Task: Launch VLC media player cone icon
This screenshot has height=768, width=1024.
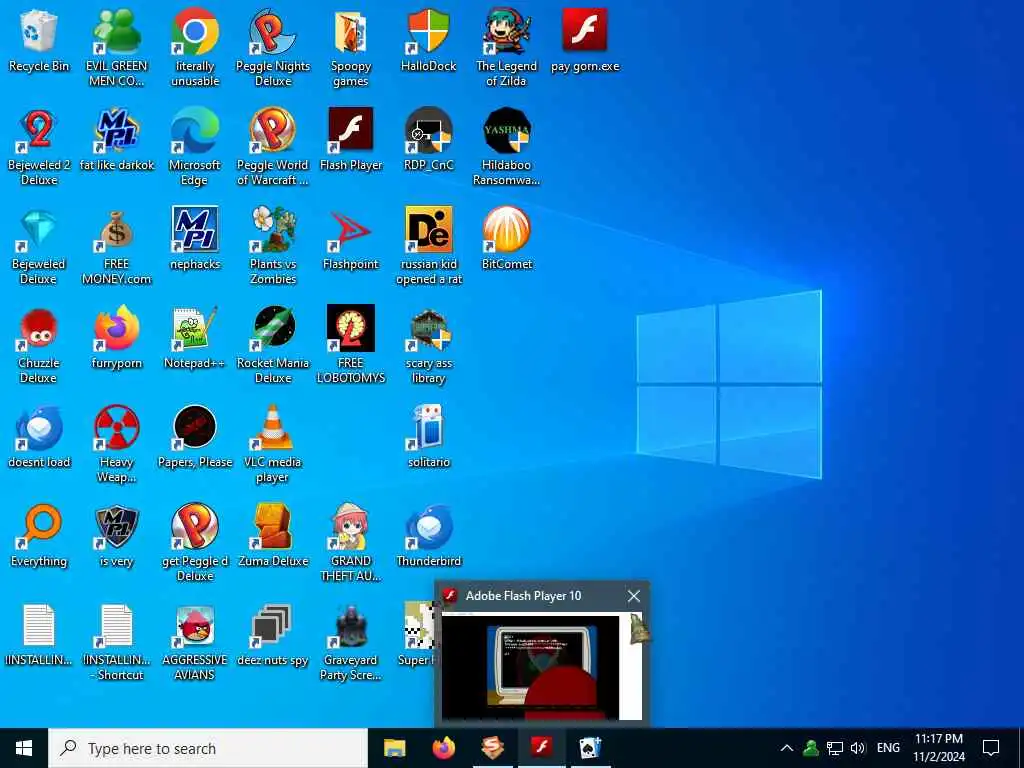Action: pyautogui.click(x=273, y=445)
